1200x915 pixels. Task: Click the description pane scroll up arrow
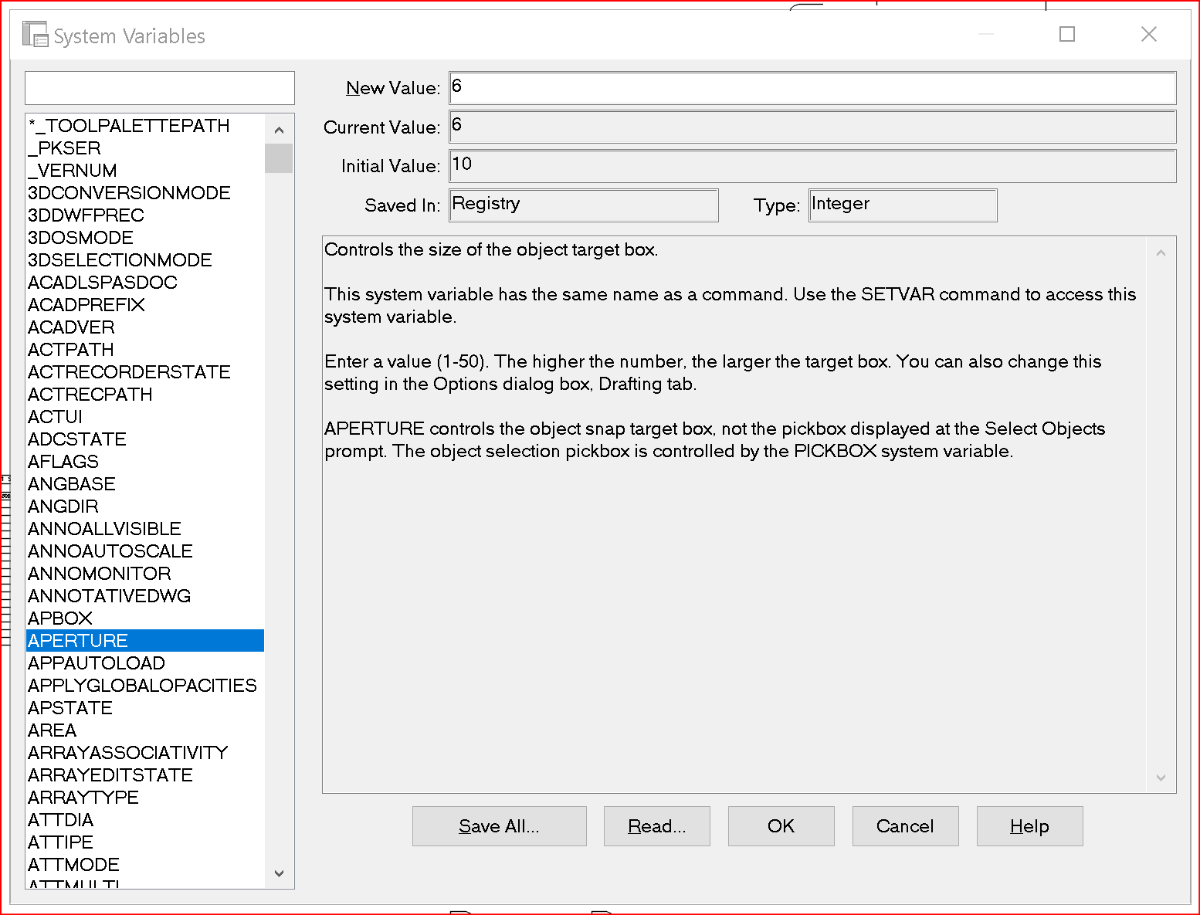[1160, 253]
